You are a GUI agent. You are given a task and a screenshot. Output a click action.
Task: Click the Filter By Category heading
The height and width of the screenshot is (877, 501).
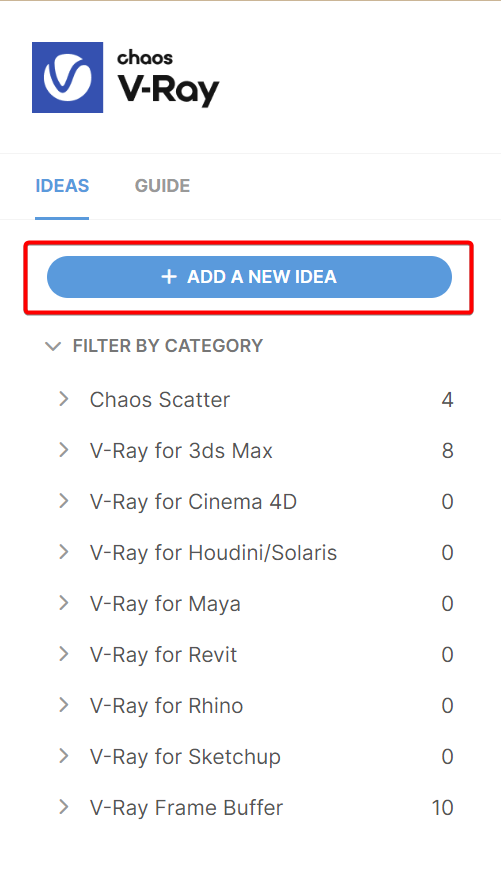tap(168, 346)
